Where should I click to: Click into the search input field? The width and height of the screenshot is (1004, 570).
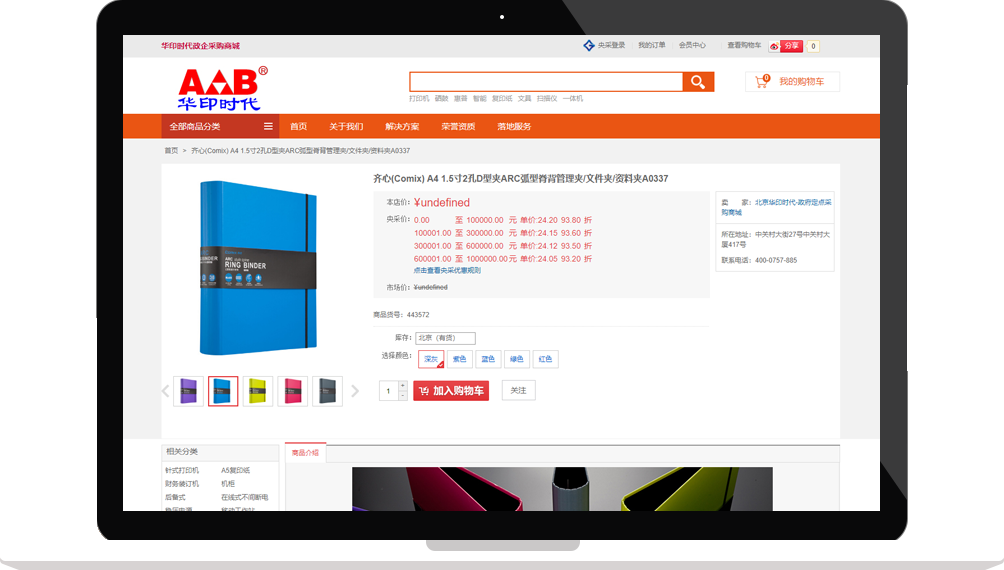pos(545,82)
